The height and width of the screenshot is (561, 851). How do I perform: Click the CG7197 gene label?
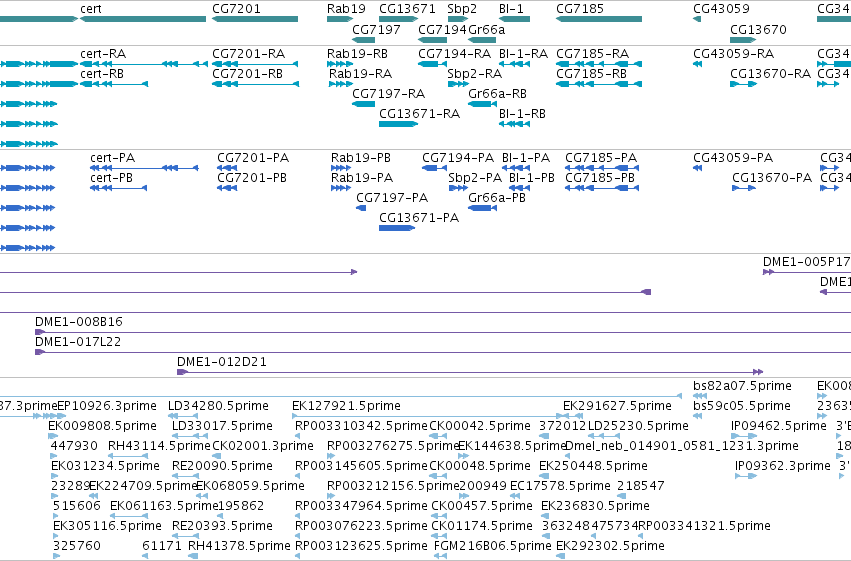pos(376,29)
